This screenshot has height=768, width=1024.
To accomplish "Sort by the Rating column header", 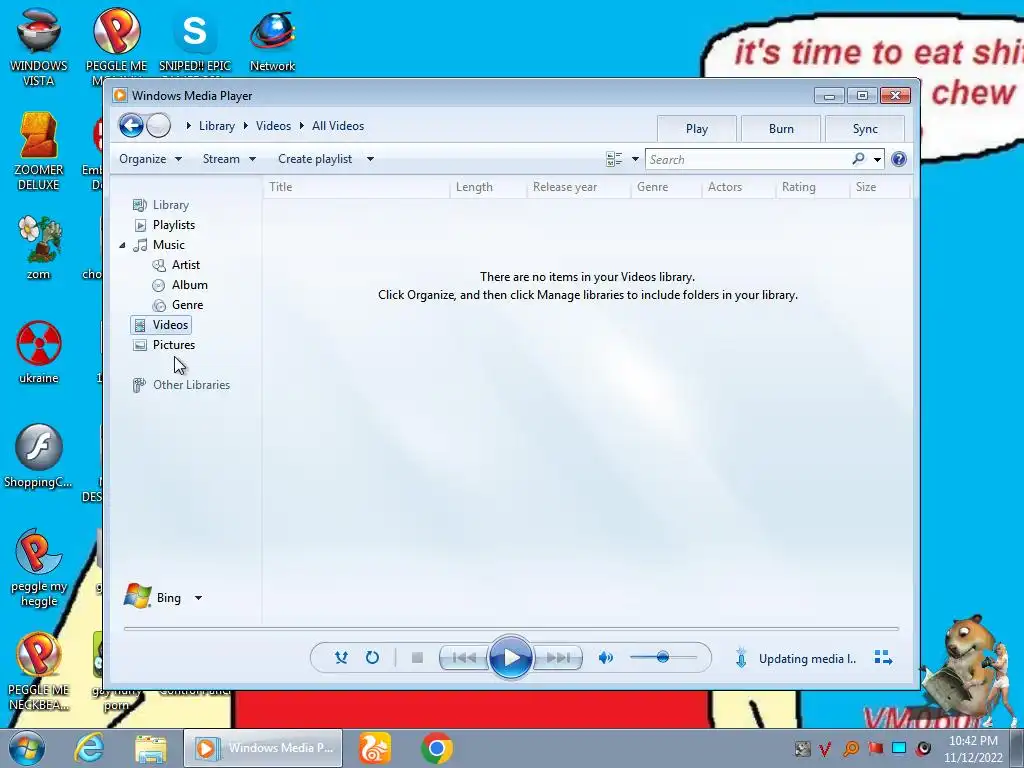I will tap(812, 187).
